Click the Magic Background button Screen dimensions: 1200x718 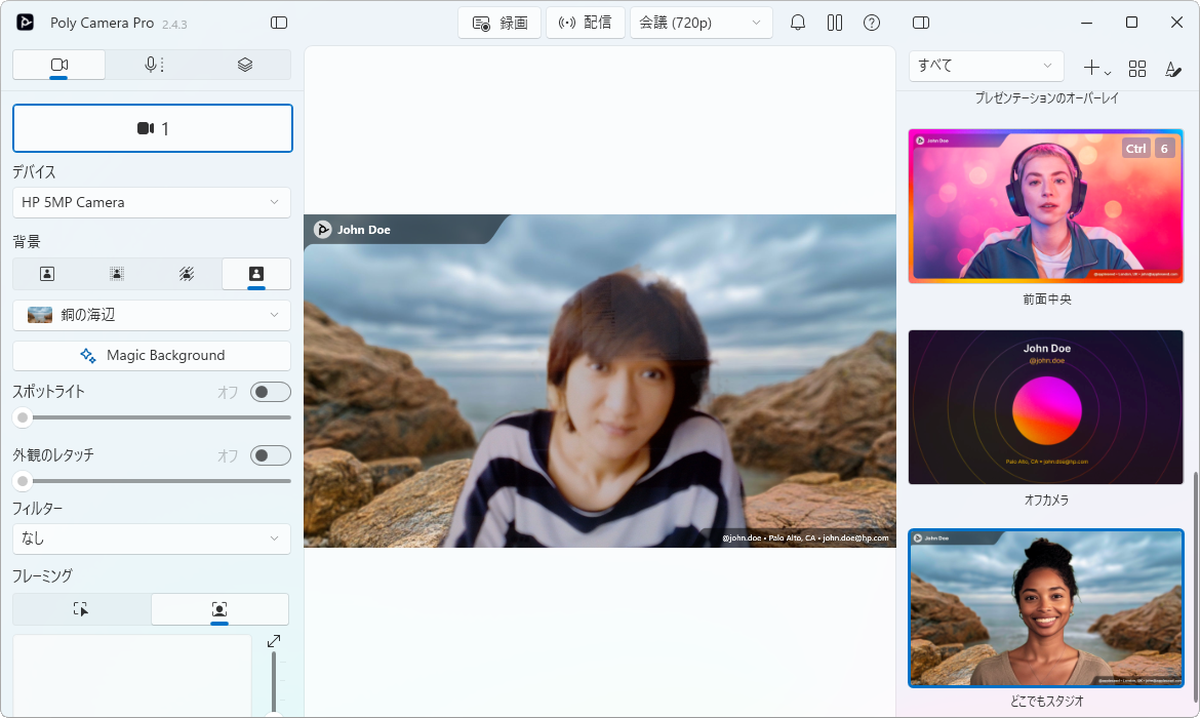point(152,355)
